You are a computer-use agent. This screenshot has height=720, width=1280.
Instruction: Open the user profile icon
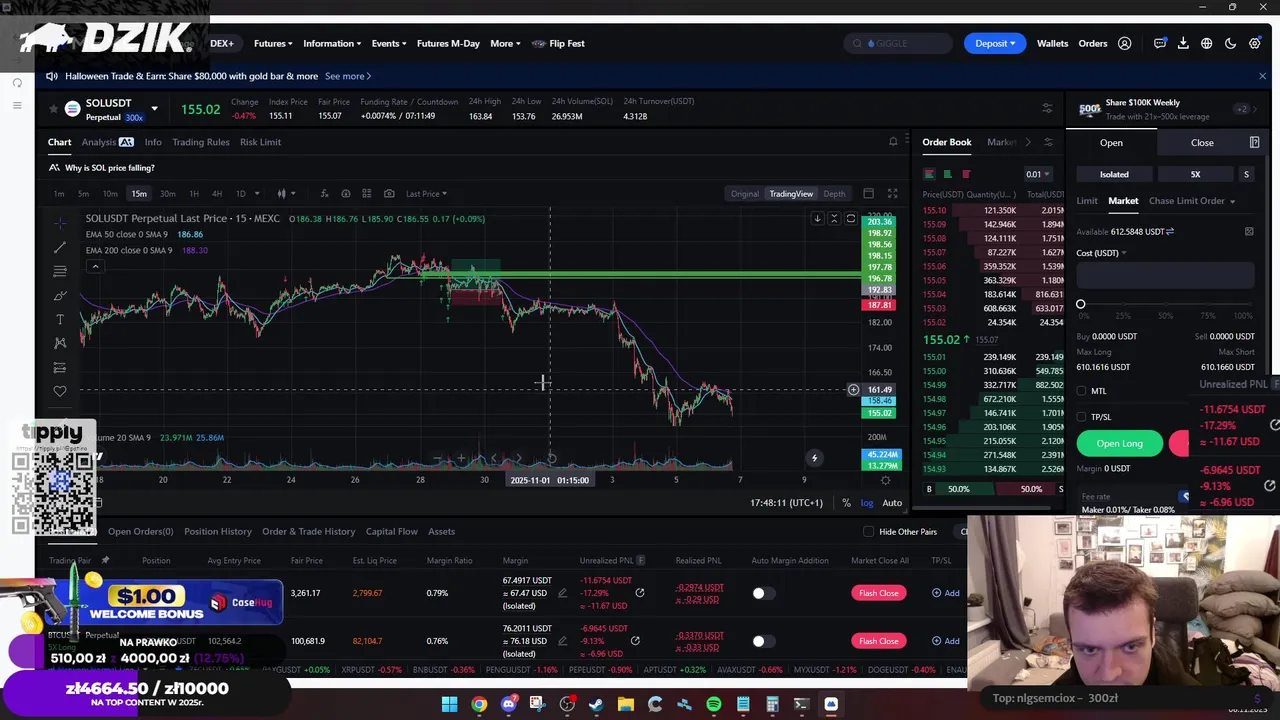[x=1125, y=43]
